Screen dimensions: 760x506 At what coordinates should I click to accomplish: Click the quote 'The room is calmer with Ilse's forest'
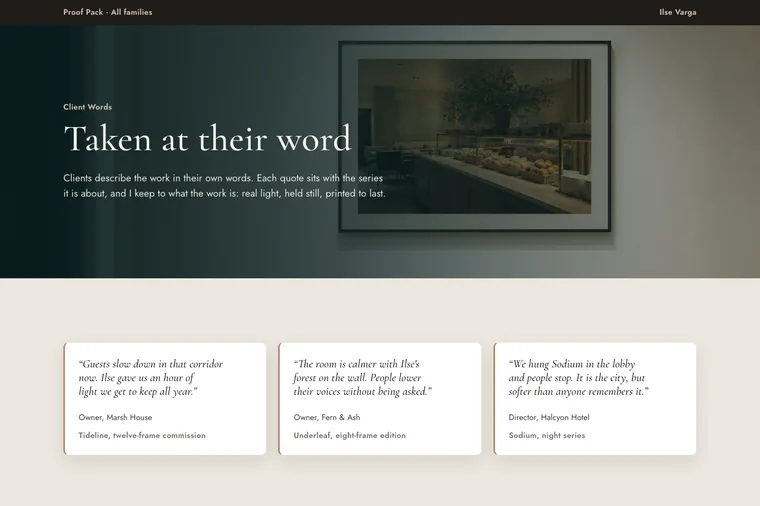363,378
